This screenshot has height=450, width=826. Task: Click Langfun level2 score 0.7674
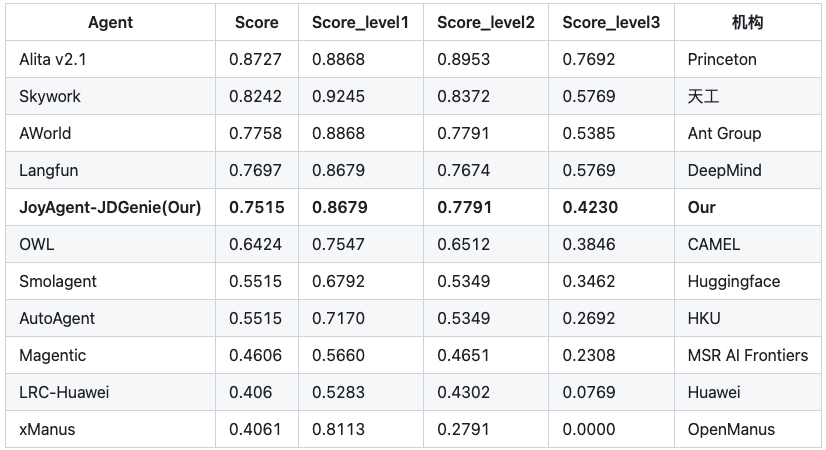pos(464,170)
